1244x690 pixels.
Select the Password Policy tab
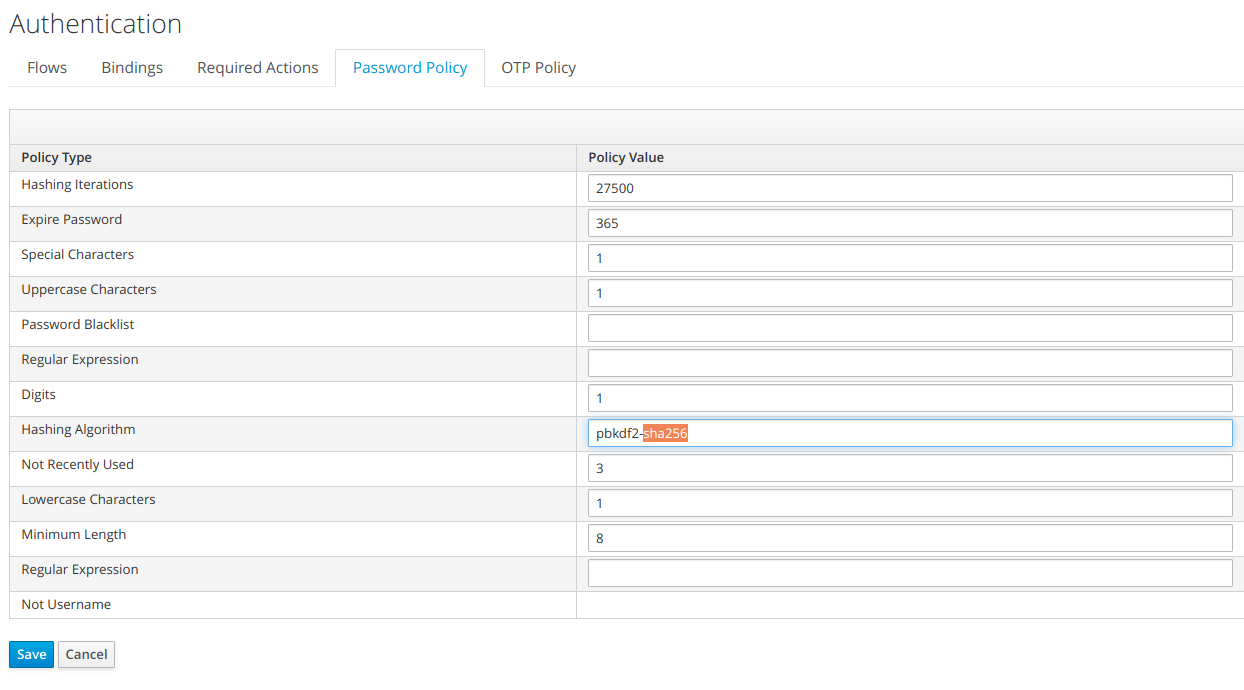[x=409, y=67]
